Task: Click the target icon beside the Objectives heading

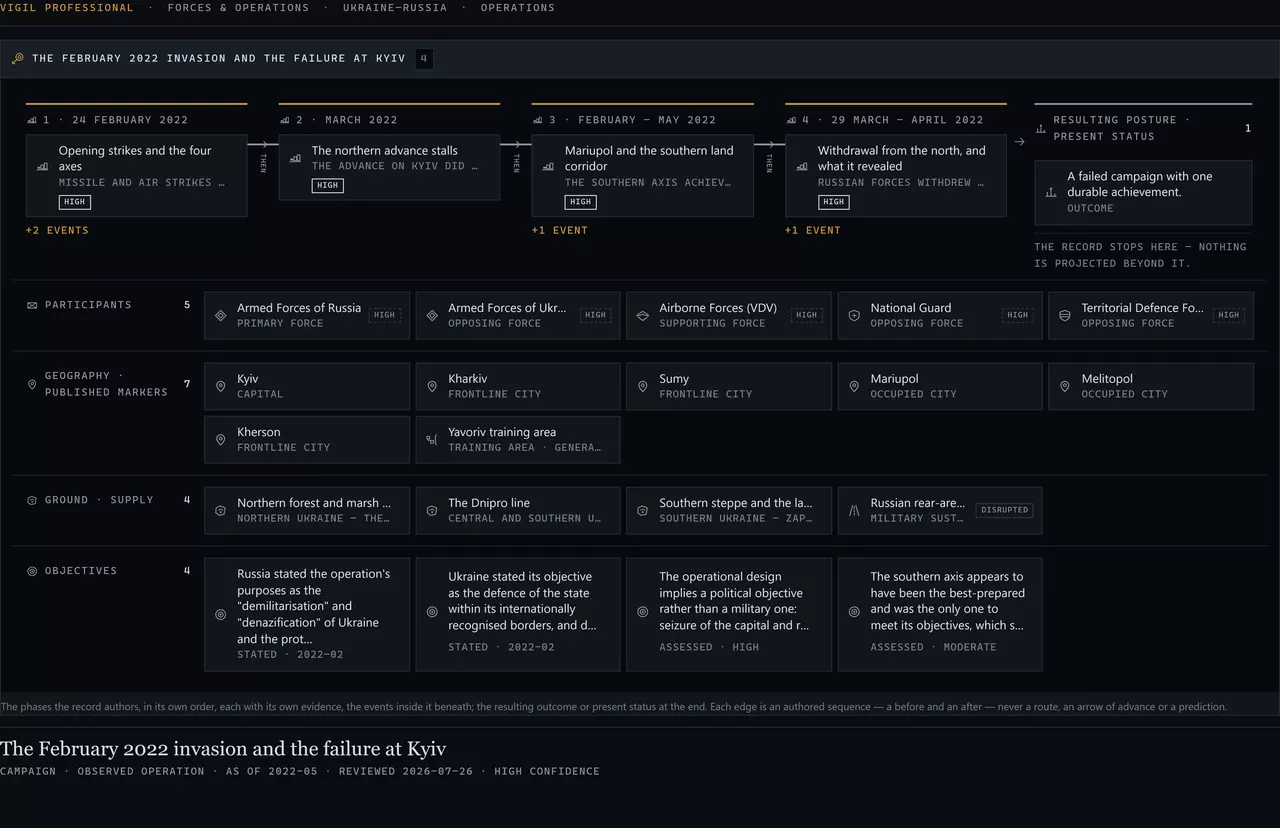Action: 32,571
